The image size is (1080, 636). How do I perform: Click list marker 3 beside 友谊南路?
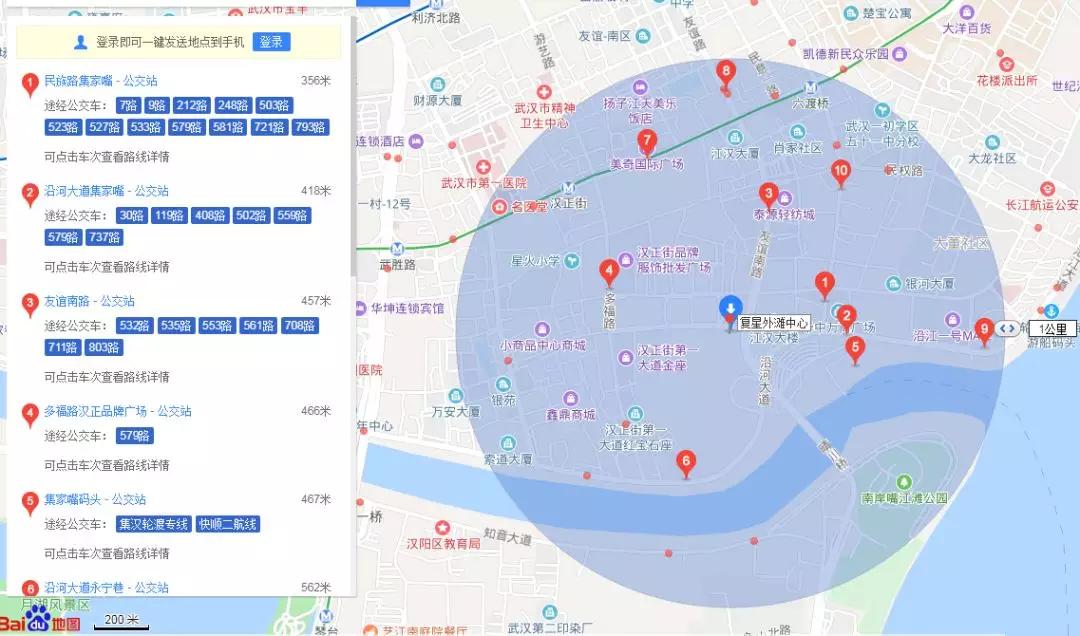click(30, 305)
